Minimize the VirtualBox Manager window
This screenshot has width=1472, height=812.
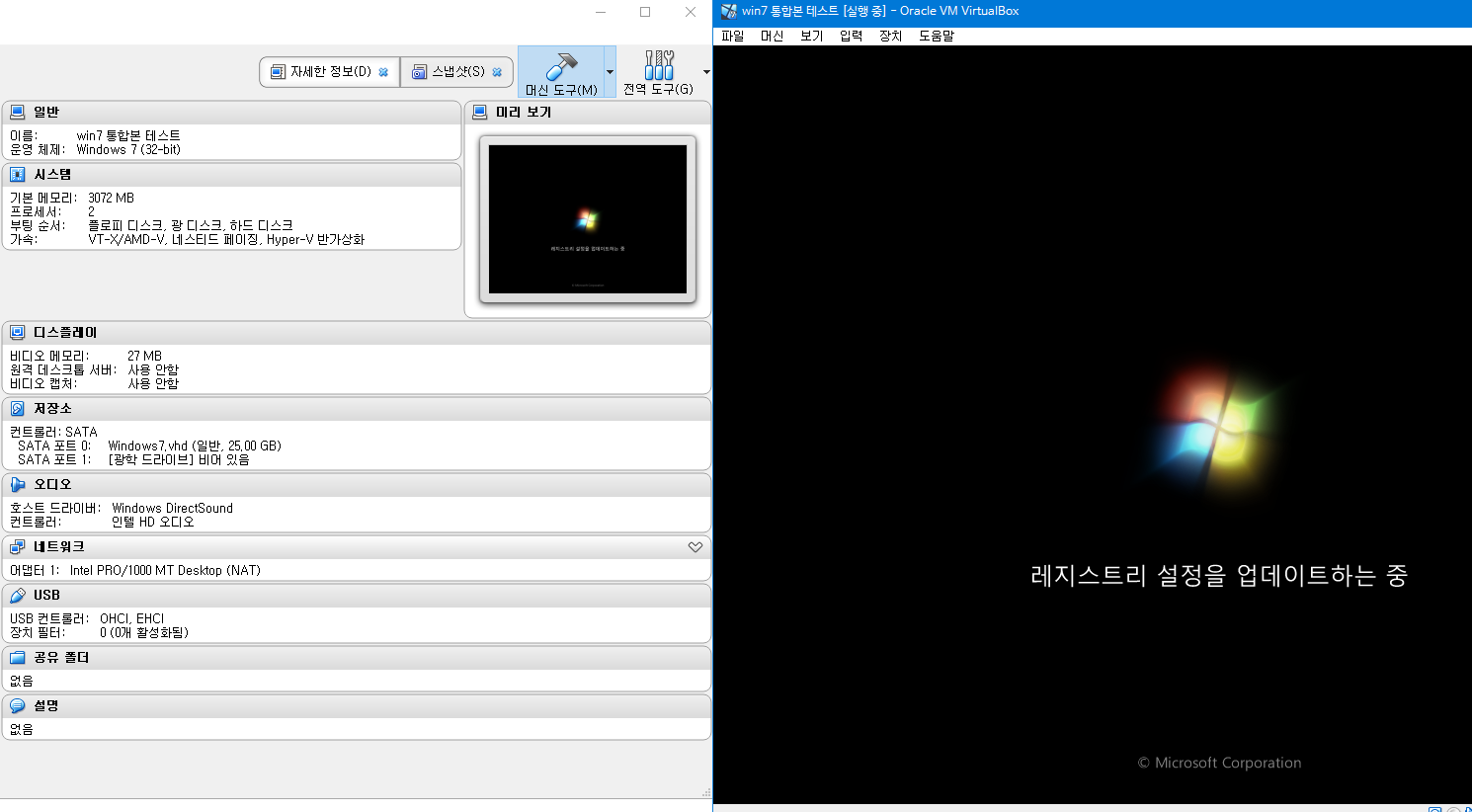(x=601, y=12)
